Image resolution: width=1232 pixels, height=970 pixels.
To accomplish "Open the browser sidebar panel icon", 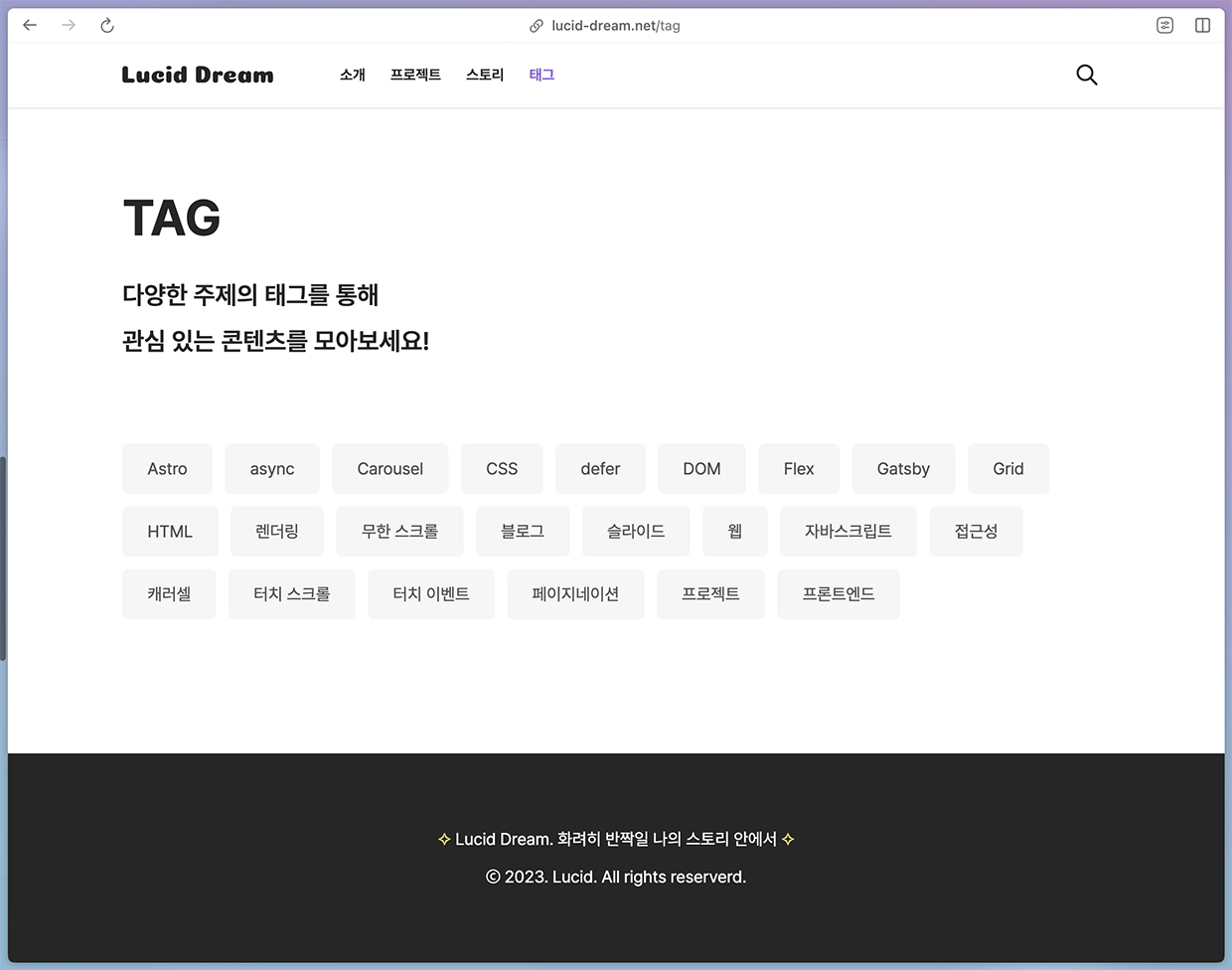I will pyautogui.click(x=1202, y=26).
